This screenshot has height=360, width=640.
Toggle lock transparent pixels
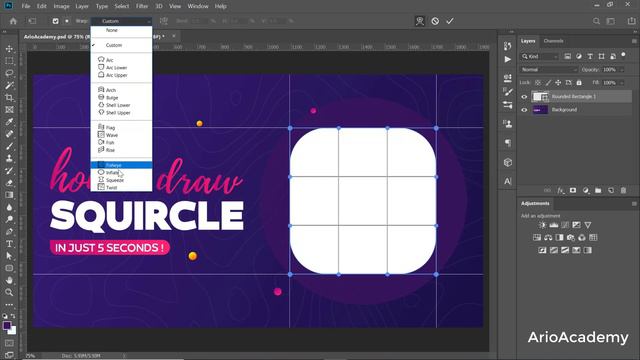tap(538, 82)
